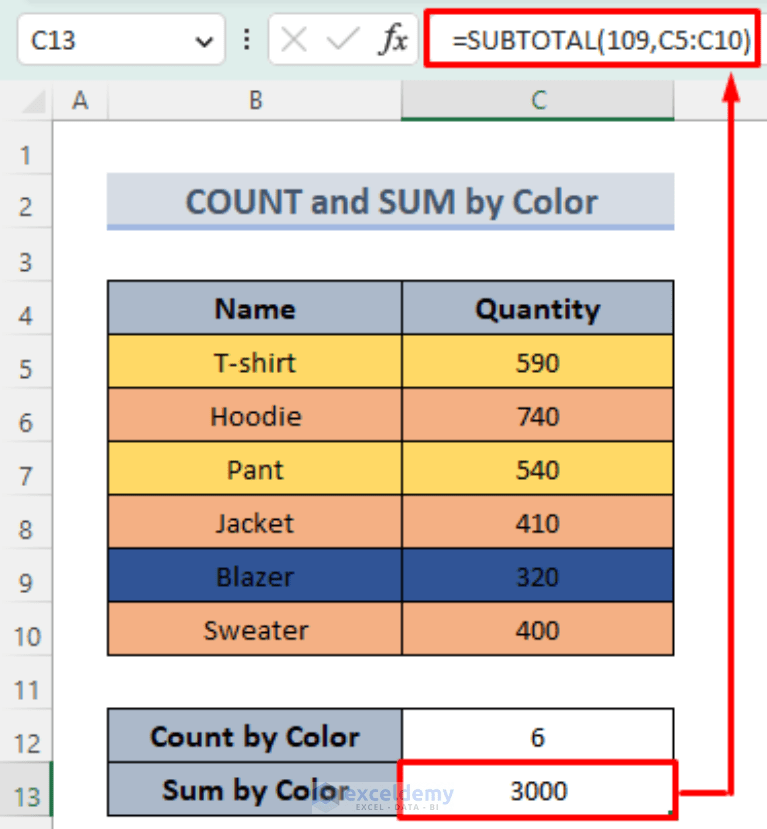
Task: Open Insert Function fx button
Action: pyautogui.click(x=393, y=40)
